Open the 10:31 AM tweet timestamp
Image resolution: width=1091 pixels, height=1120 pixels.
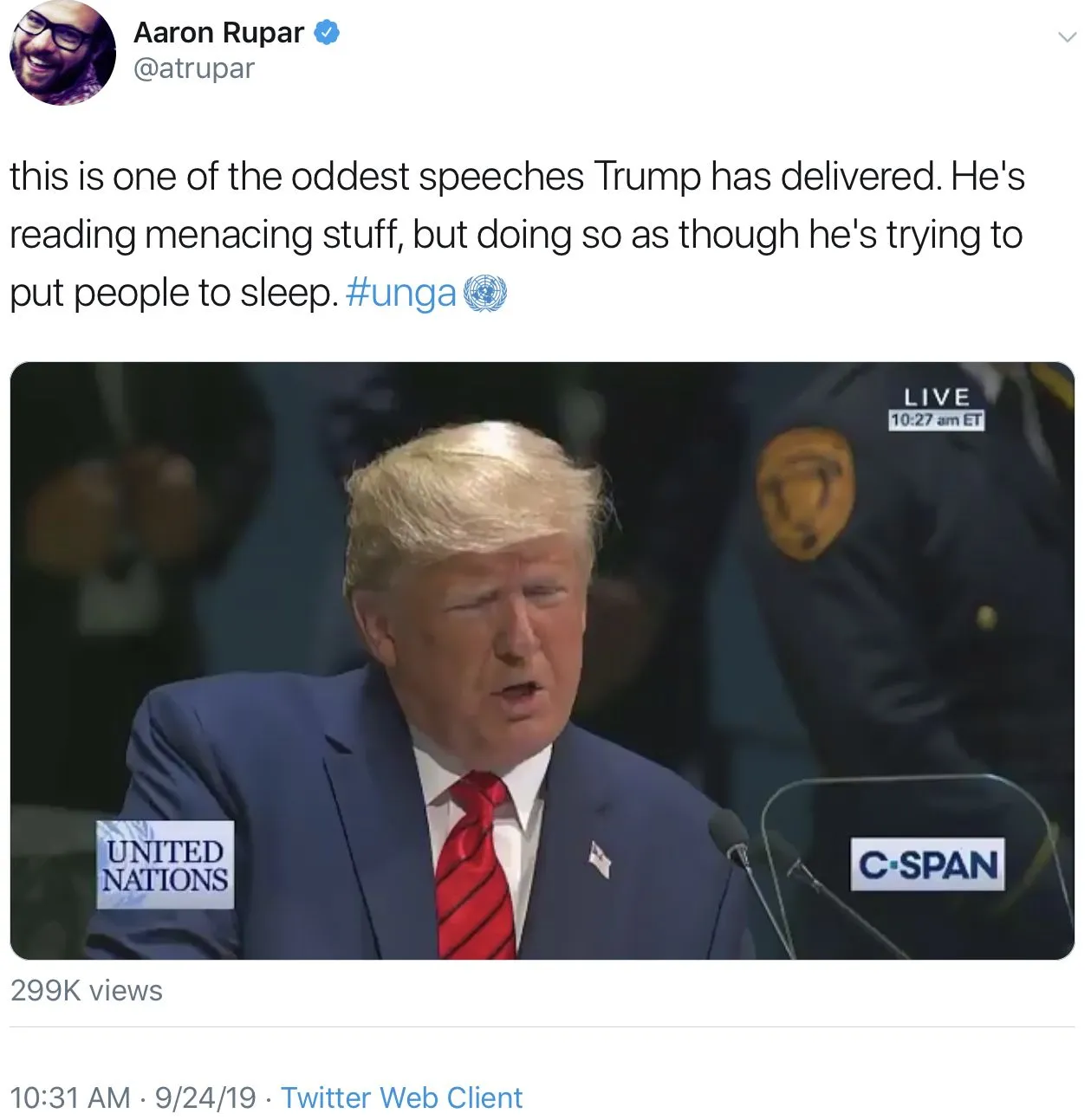click(x=70, y=1097)
